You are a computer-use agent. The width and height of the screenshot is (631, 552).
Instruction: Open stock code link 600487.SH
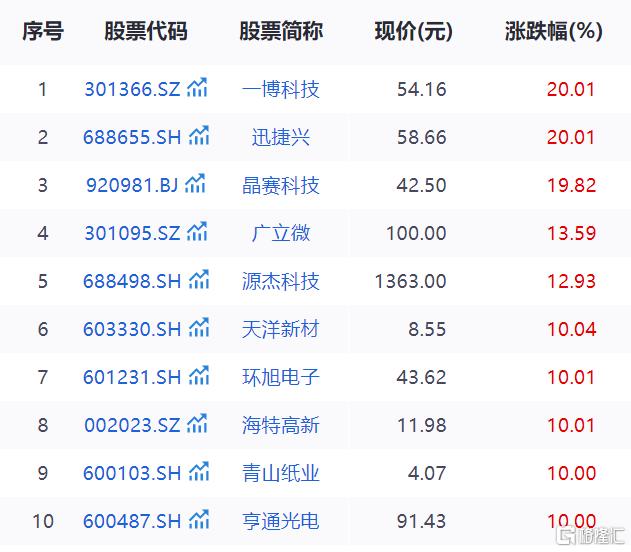[x=132, y=521]
